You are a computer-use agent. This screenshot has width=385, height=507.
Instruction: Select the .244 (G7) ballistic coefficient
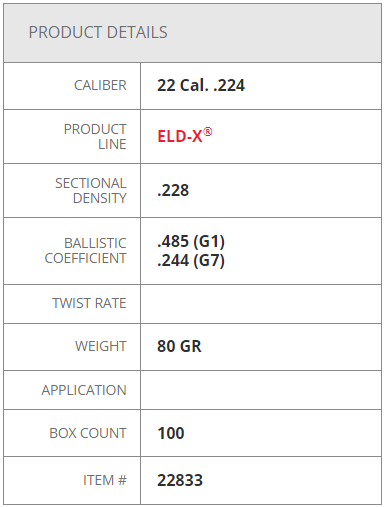coord(191,261)
